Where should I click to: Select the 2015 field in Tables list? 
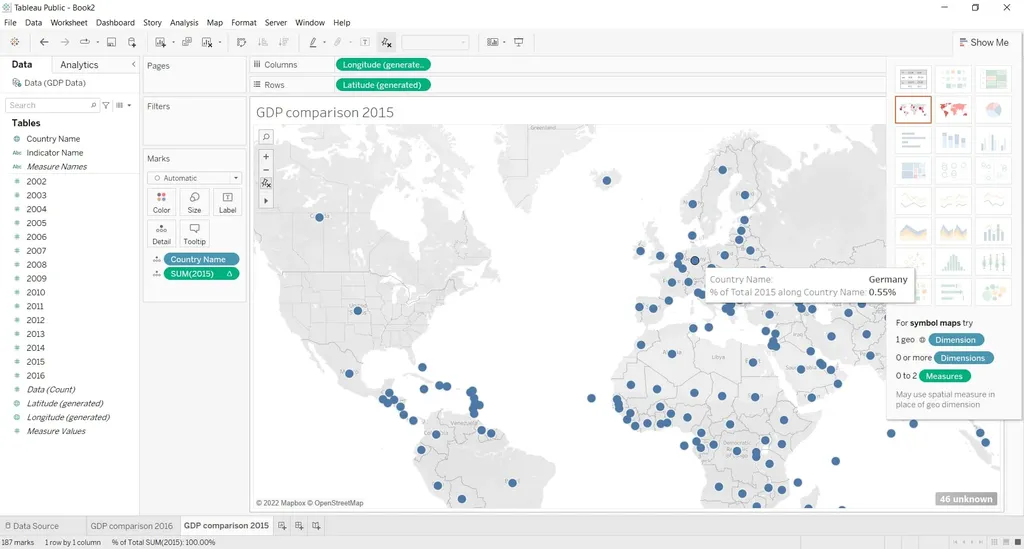(36, 362)
